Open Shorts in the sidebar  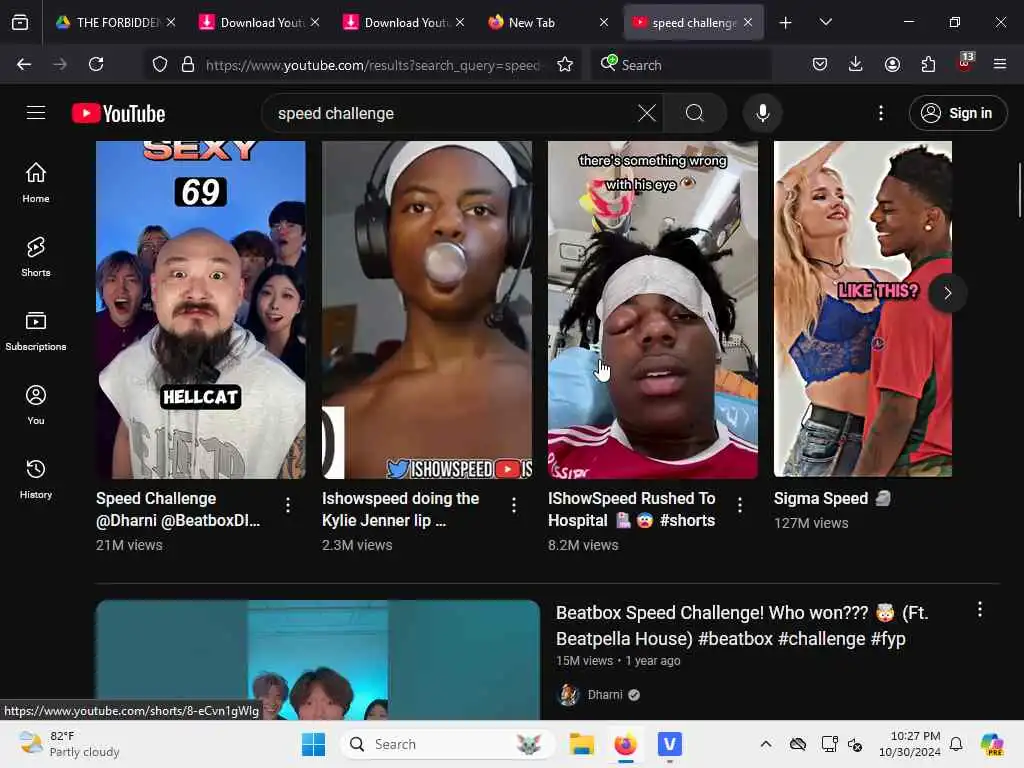[x=36, y=257]
